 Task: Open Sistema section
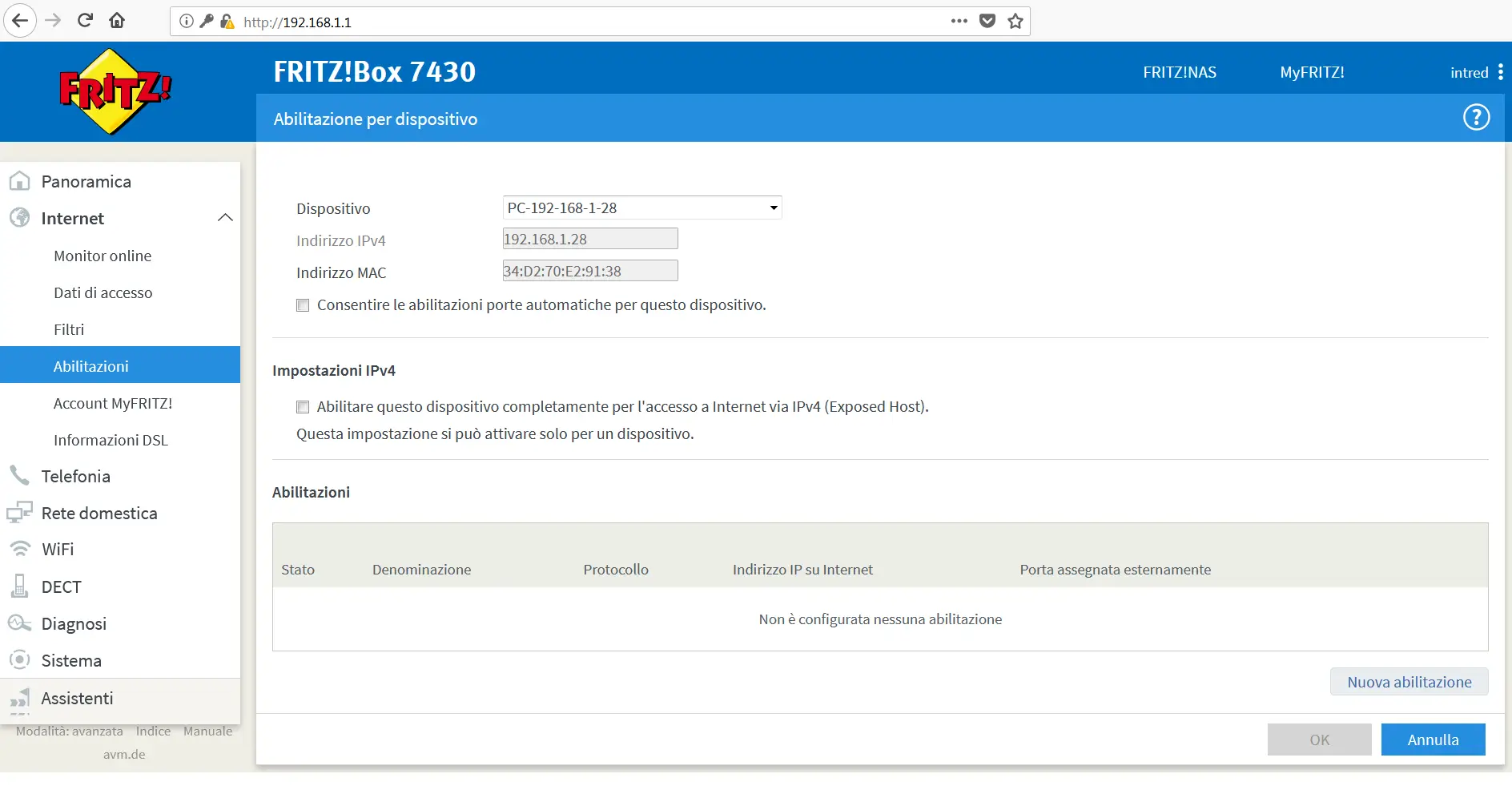pyautogui.click(x=71, y=660)
